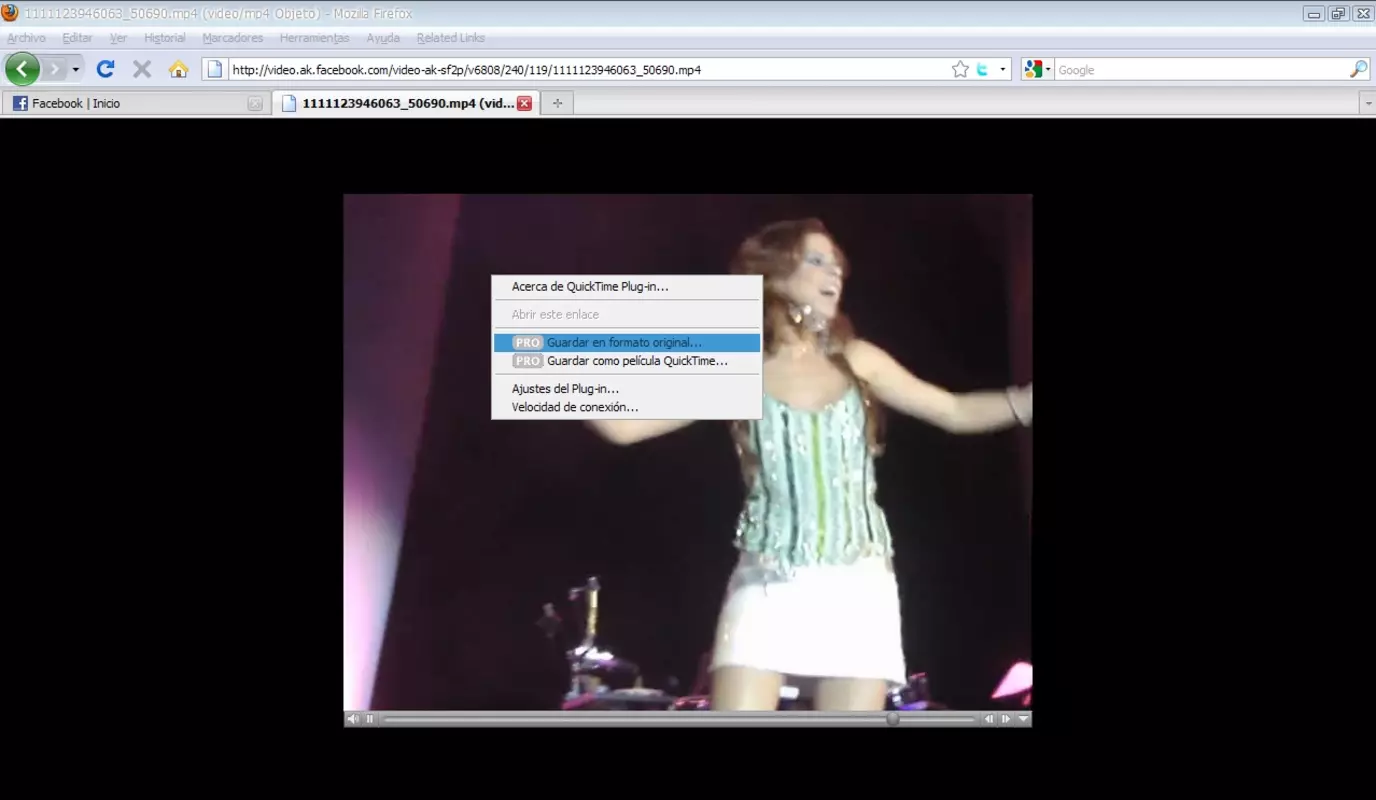Click the Google search input field
The height and width of the screenshot is (800, 1376).
click(x=1201, y=70)
